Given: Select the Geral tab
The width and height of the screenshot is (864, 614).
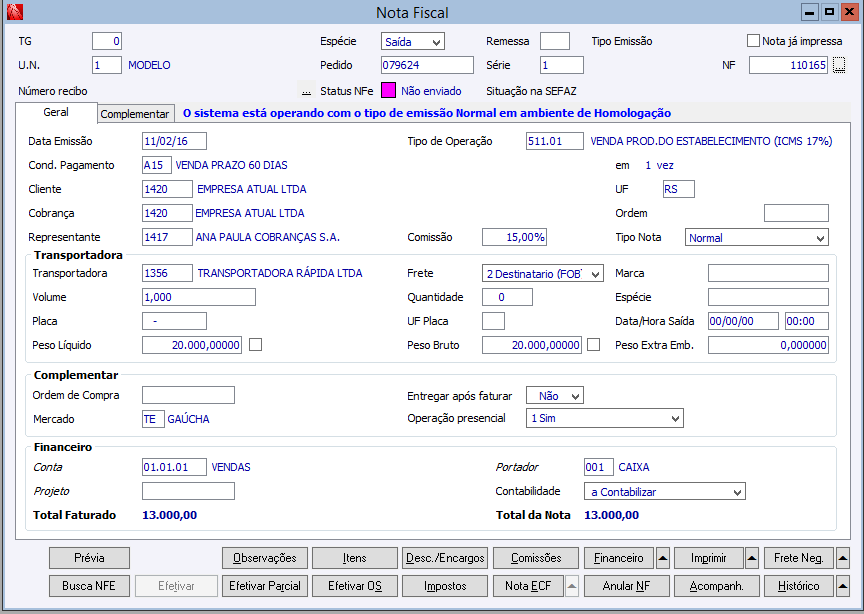Looking at the screenshot, I should point(56,113).
